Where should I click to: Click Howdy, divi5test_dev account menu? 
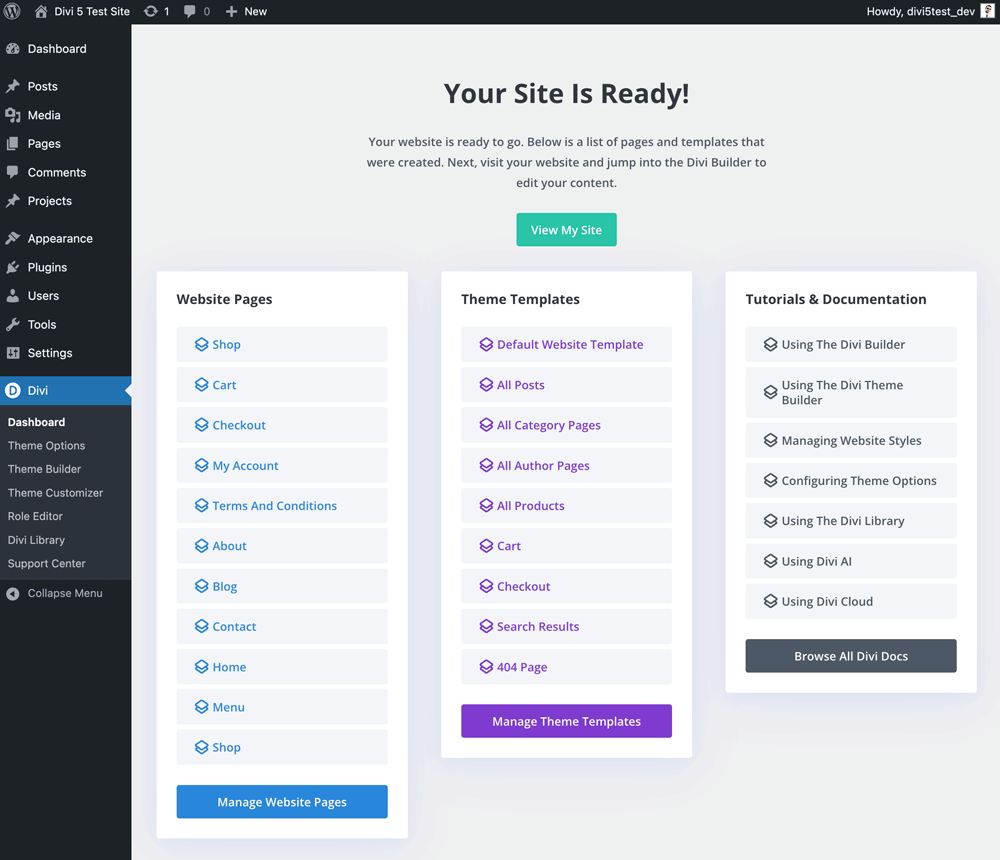pos(920,11)
